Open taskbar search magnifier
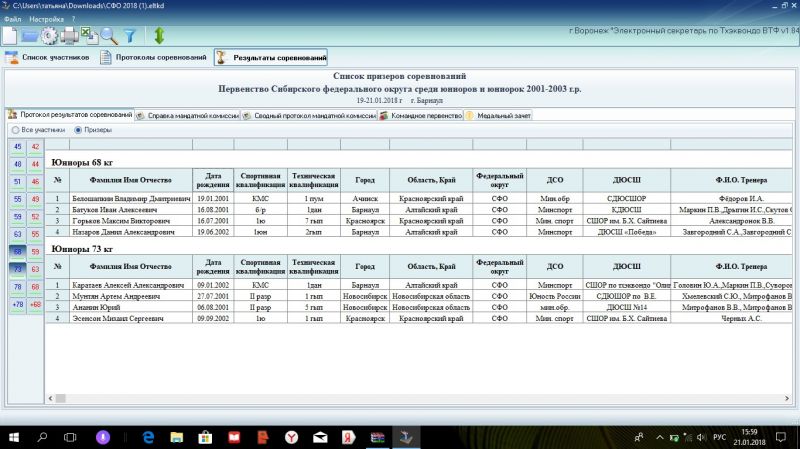 [x=42, y=437]
